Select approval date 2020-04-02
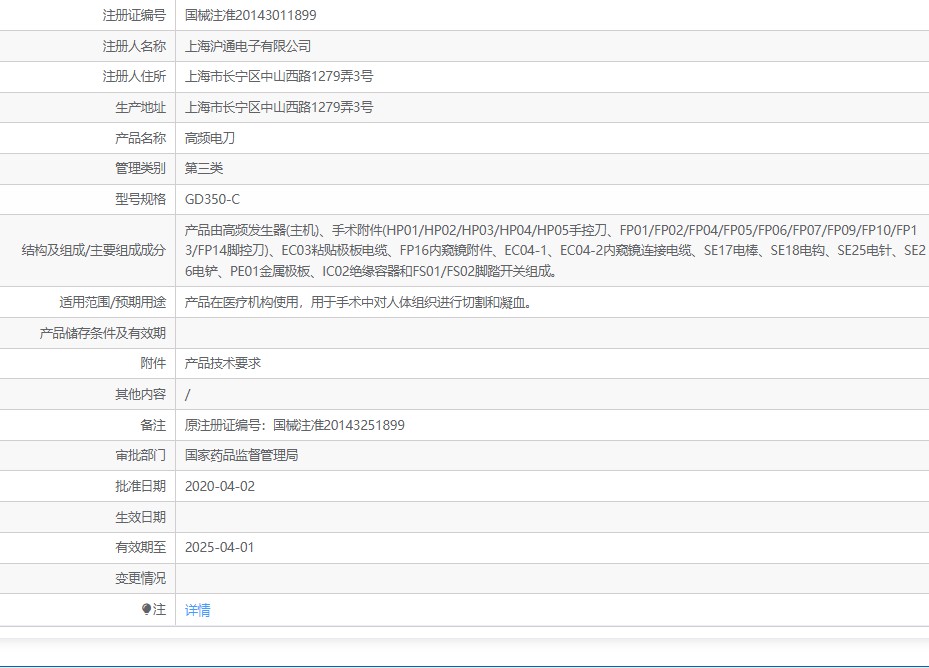Image resolution: width=929 pixels, height=668 pixels. tap(220, 487)
